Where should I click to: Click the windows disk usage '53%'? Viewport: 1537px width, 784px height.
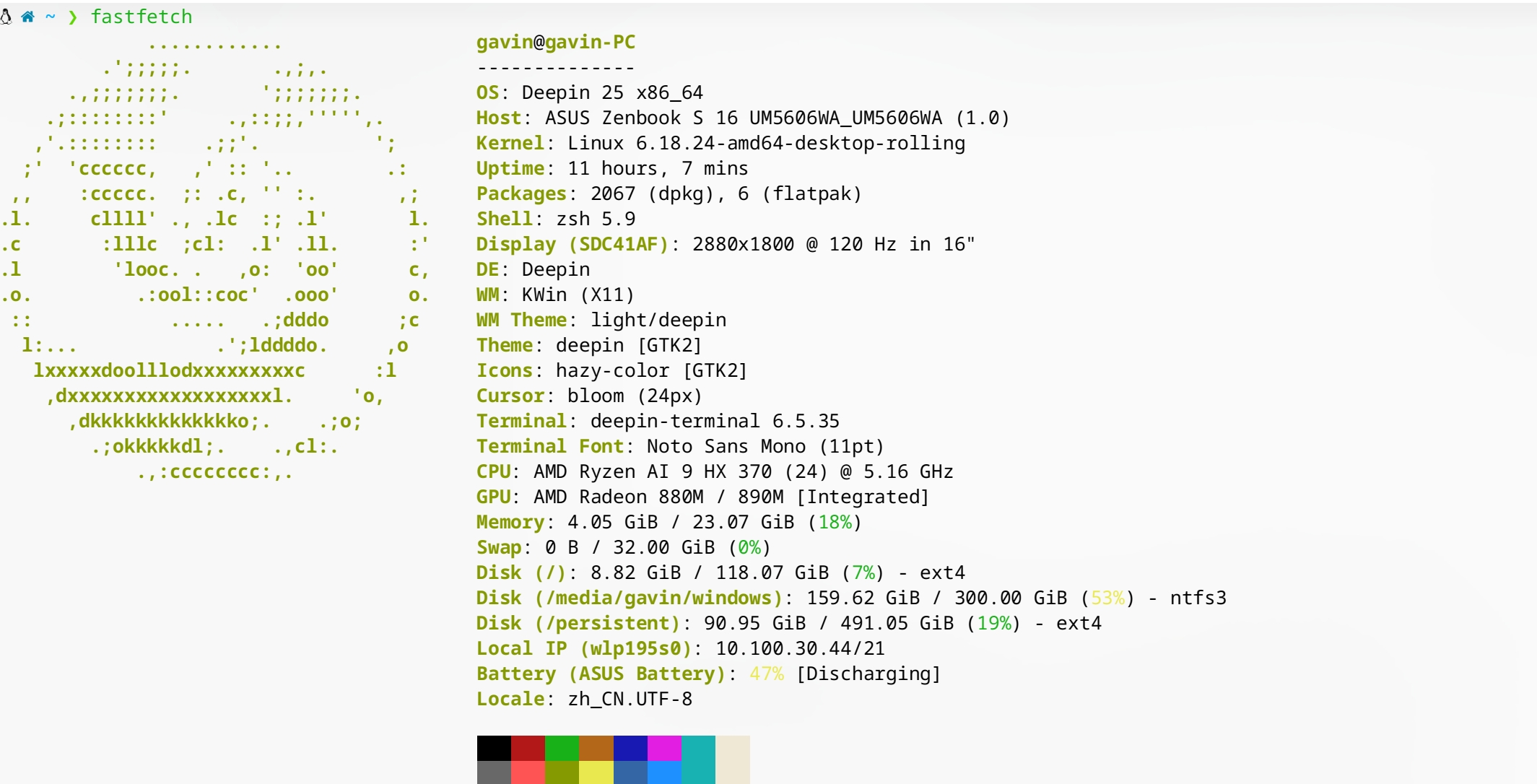[1107, 598]
